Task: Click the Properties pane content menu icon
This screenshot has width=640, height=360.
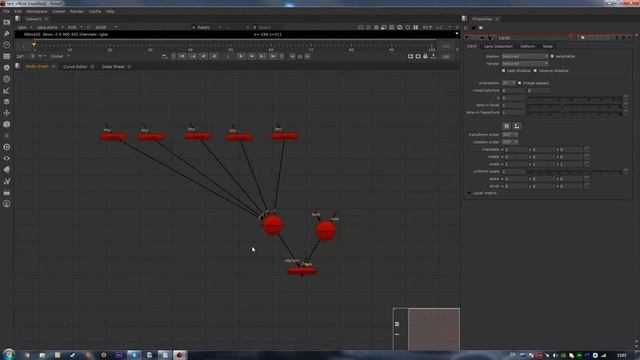Action: coord(464,19)
